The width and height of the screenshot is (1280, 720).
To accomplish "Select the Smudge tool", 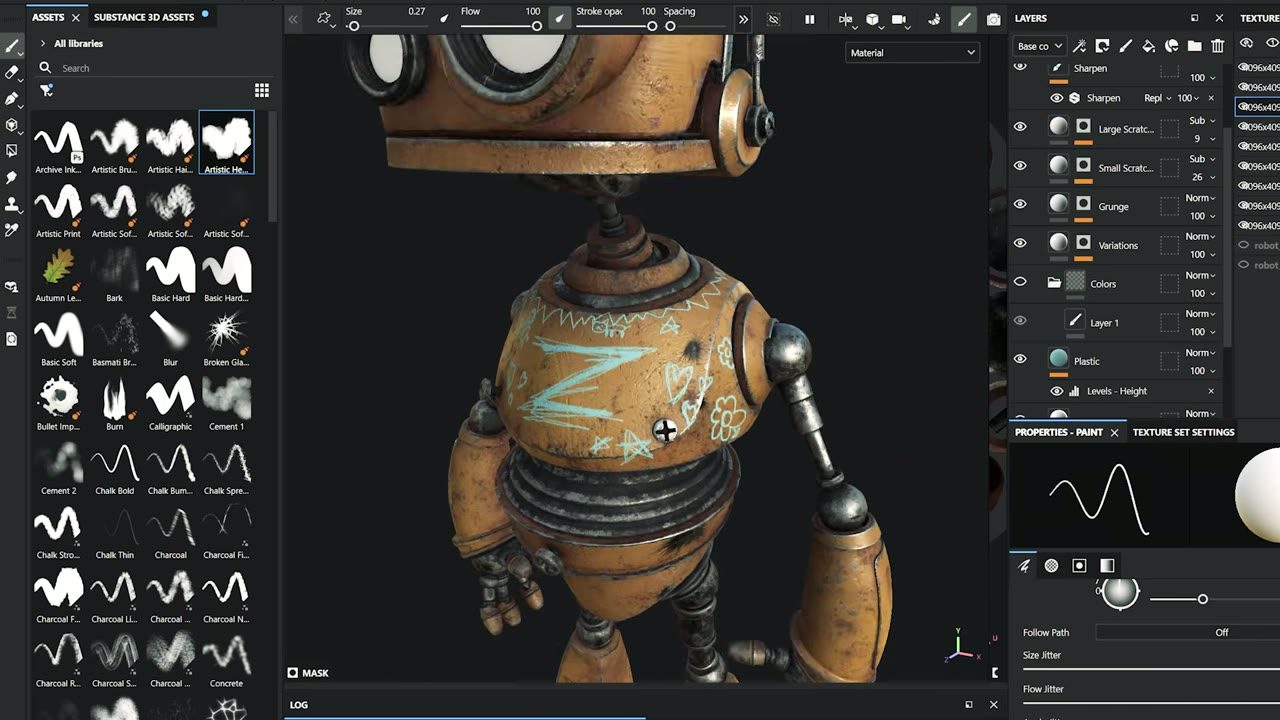I will tap(12, 177).
